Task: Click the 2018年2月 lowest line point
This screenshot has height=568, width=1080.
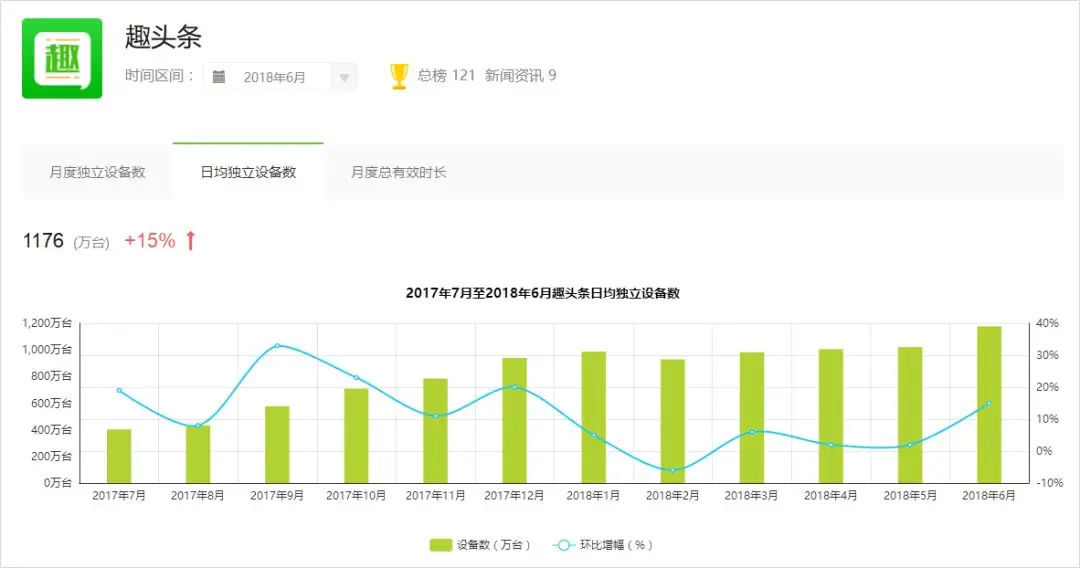Action: click(673, 470)
